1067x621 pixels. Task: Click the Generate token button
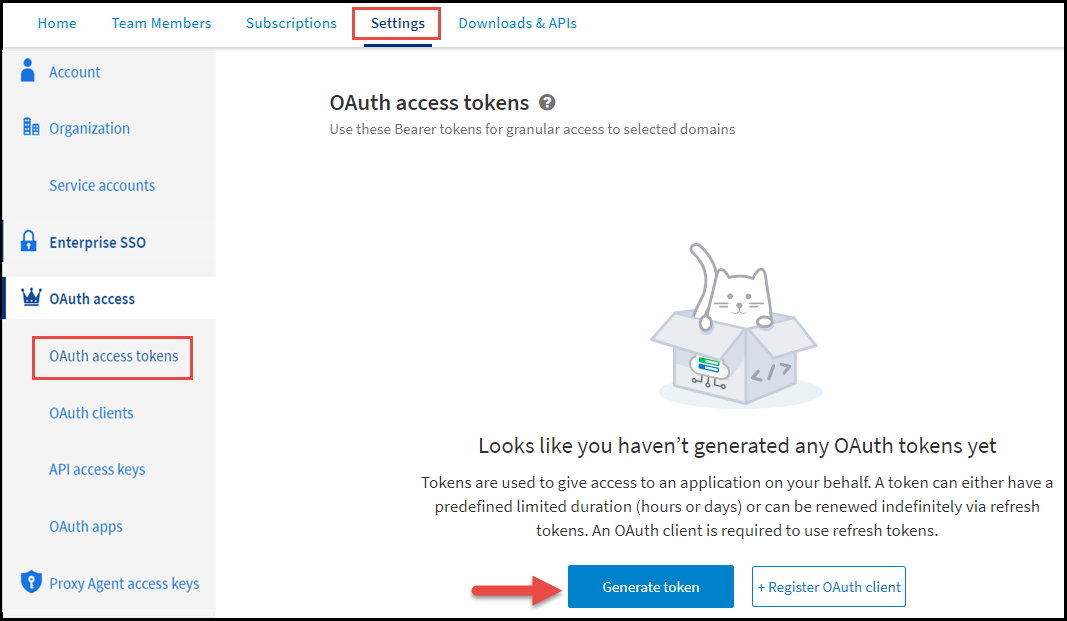click(x=650, y=586)
